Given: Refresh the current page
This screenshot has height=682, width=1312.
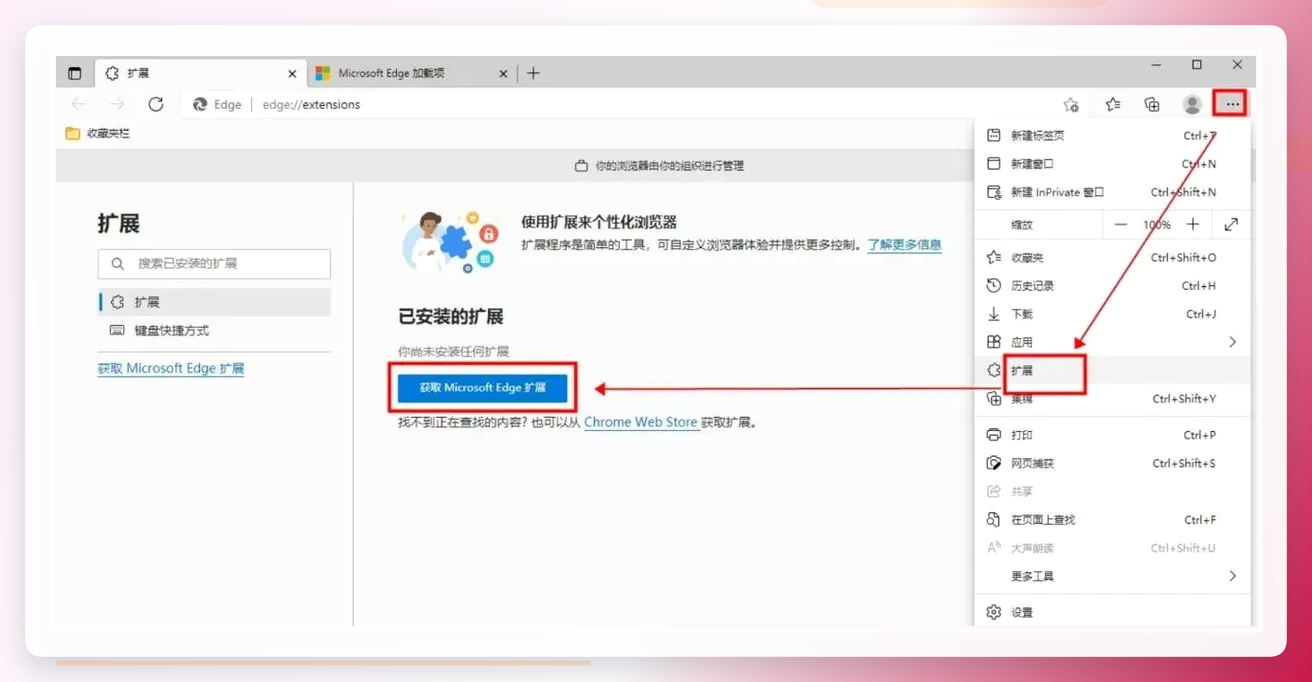Looking at the screenshot, I should (155, 104).
